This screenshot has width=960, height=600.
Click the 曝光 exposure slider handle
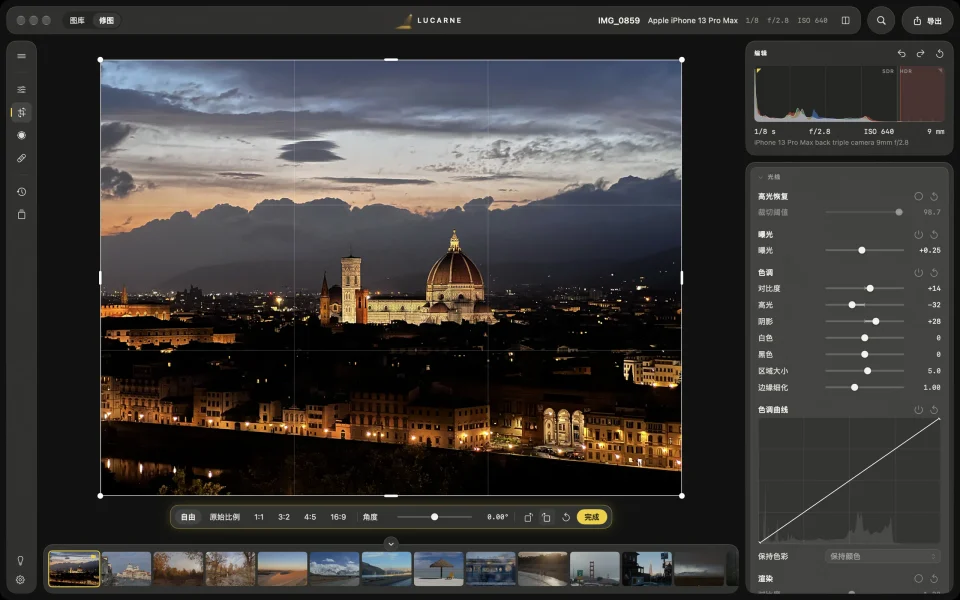point(861,250)
